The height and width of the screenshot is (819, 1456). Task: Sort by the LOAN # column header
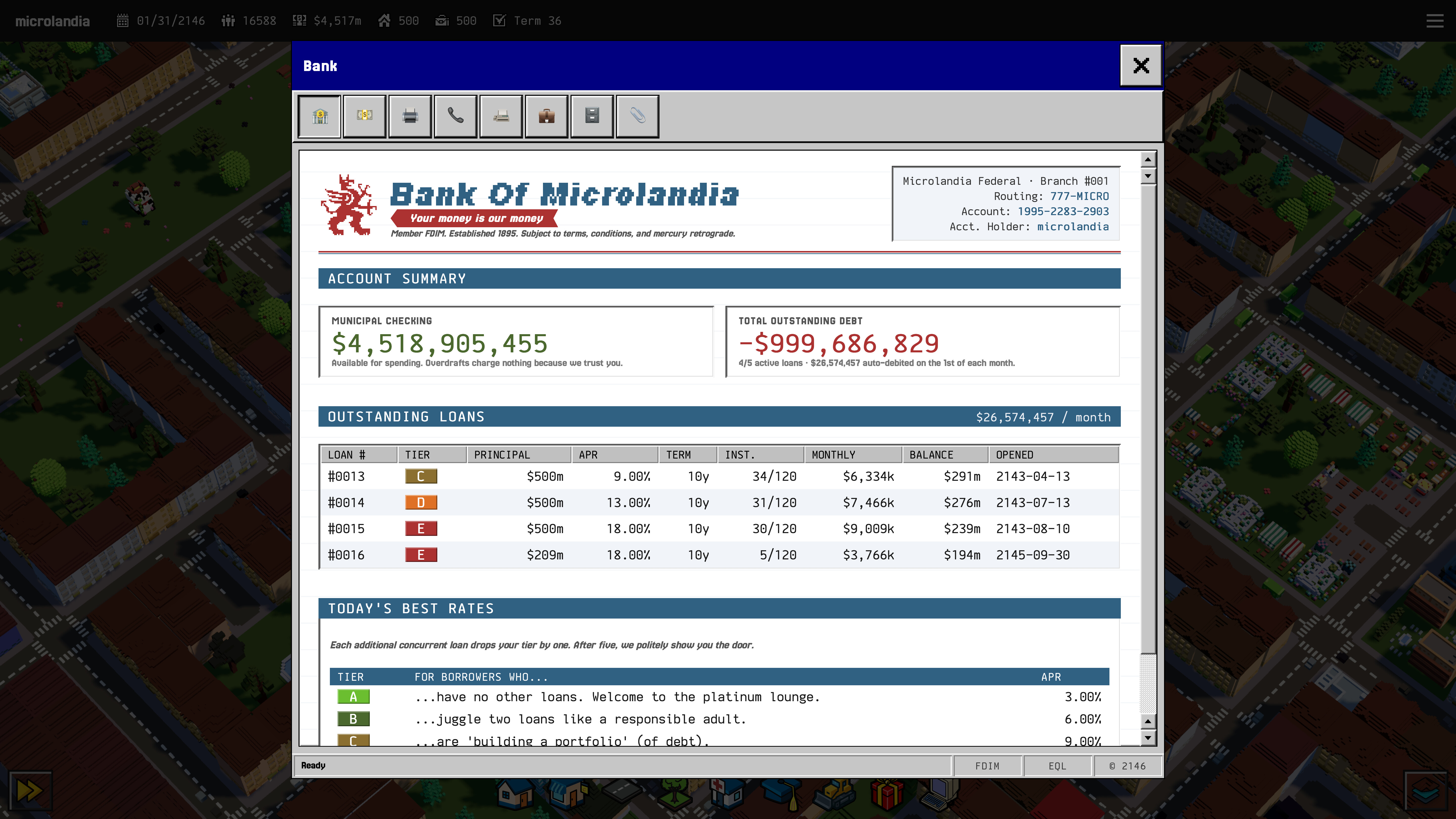click(359, 455)
